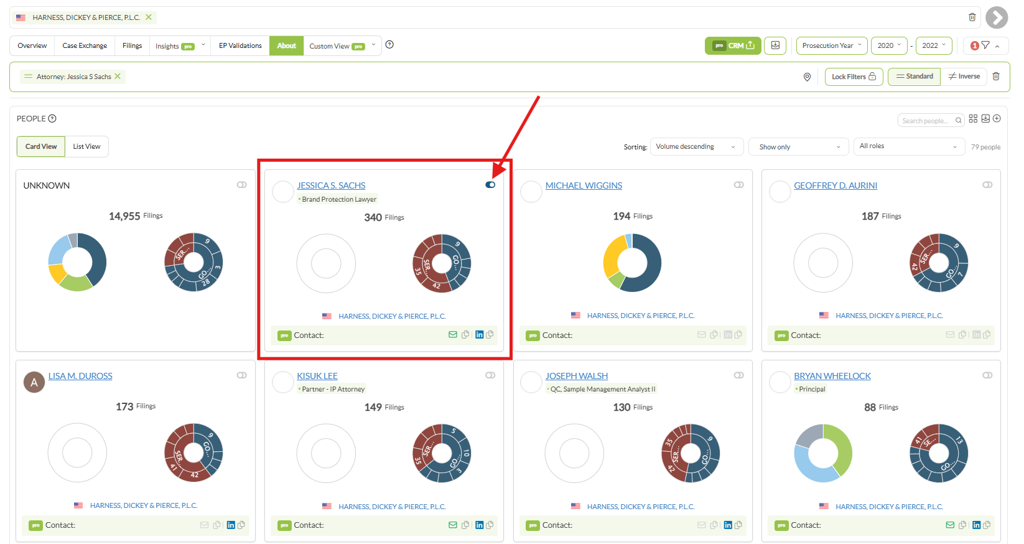
Task: Open LinkedIn icon on Bryan Wheelock card
Action: click(976, 525)
